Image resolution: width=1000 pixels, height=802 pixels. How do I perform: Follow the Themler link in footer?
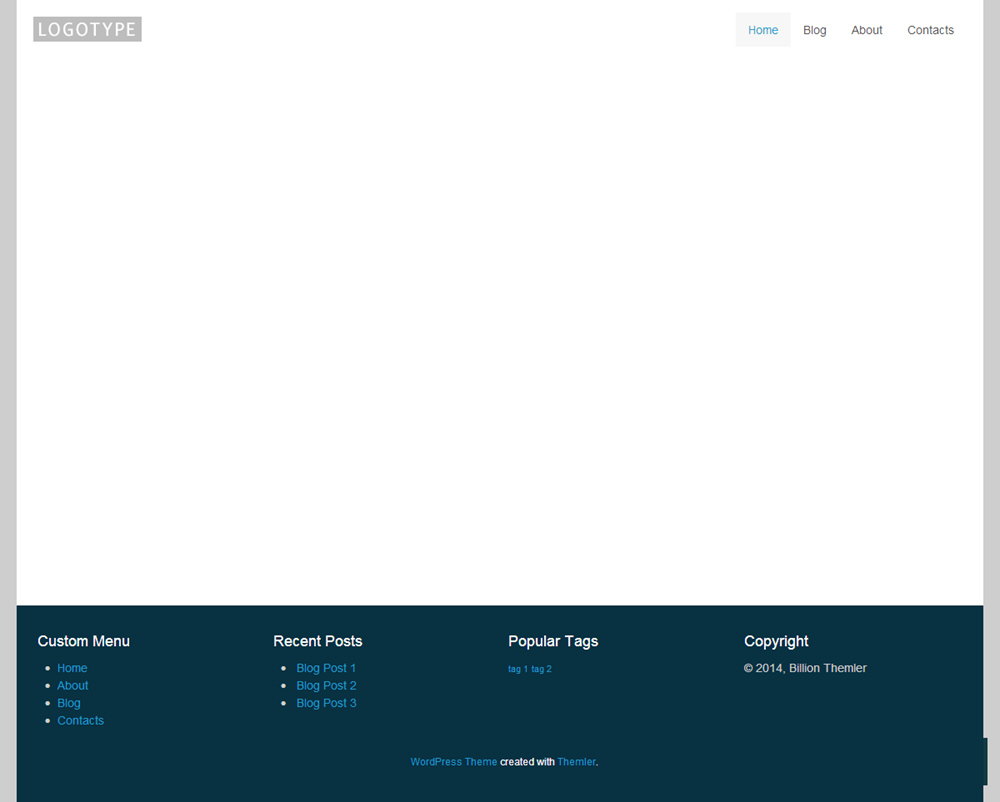tap(576, 762)
